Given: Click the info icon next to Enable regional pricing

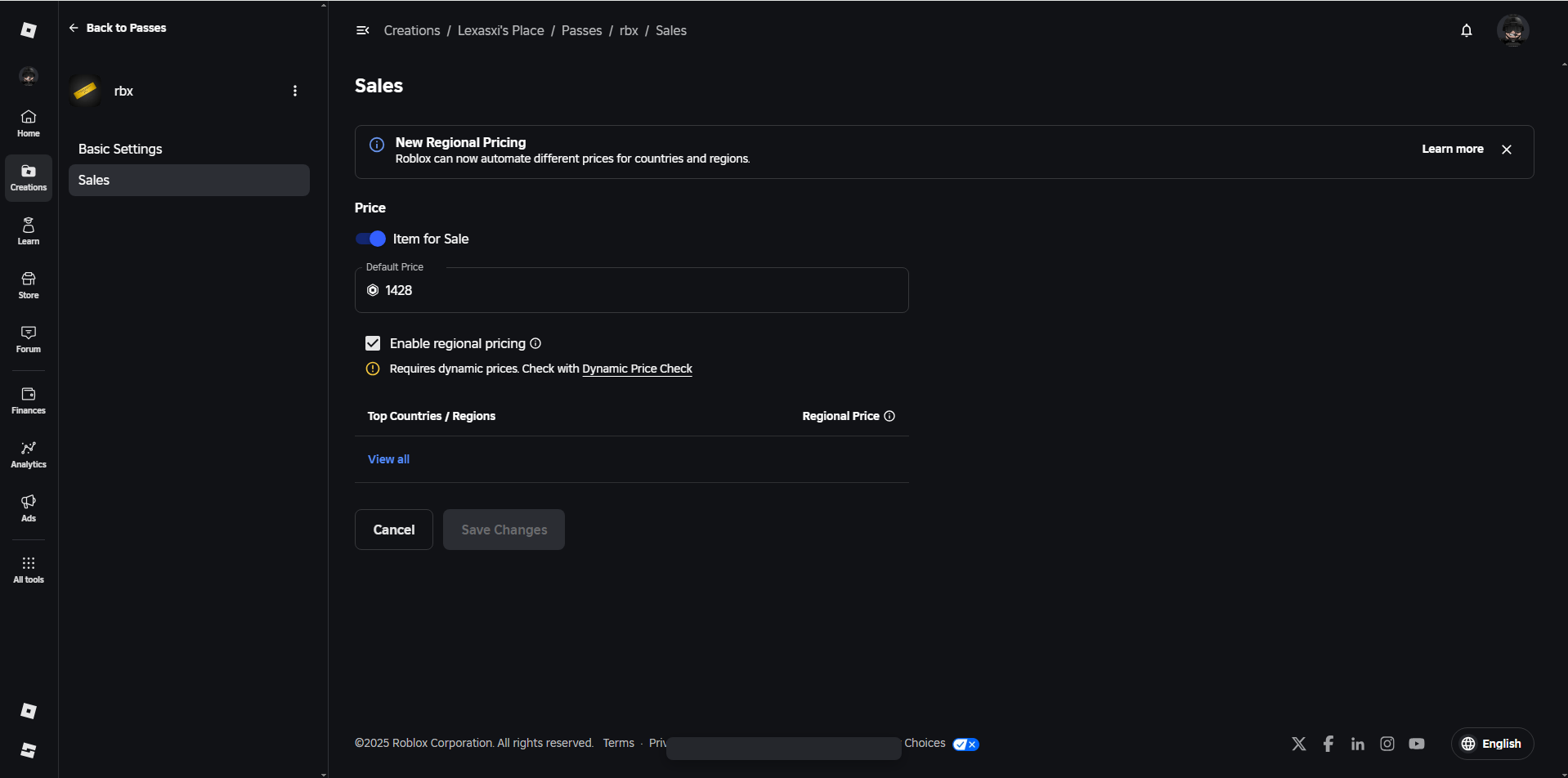Looking at the screenshot, I should point(535,343).
